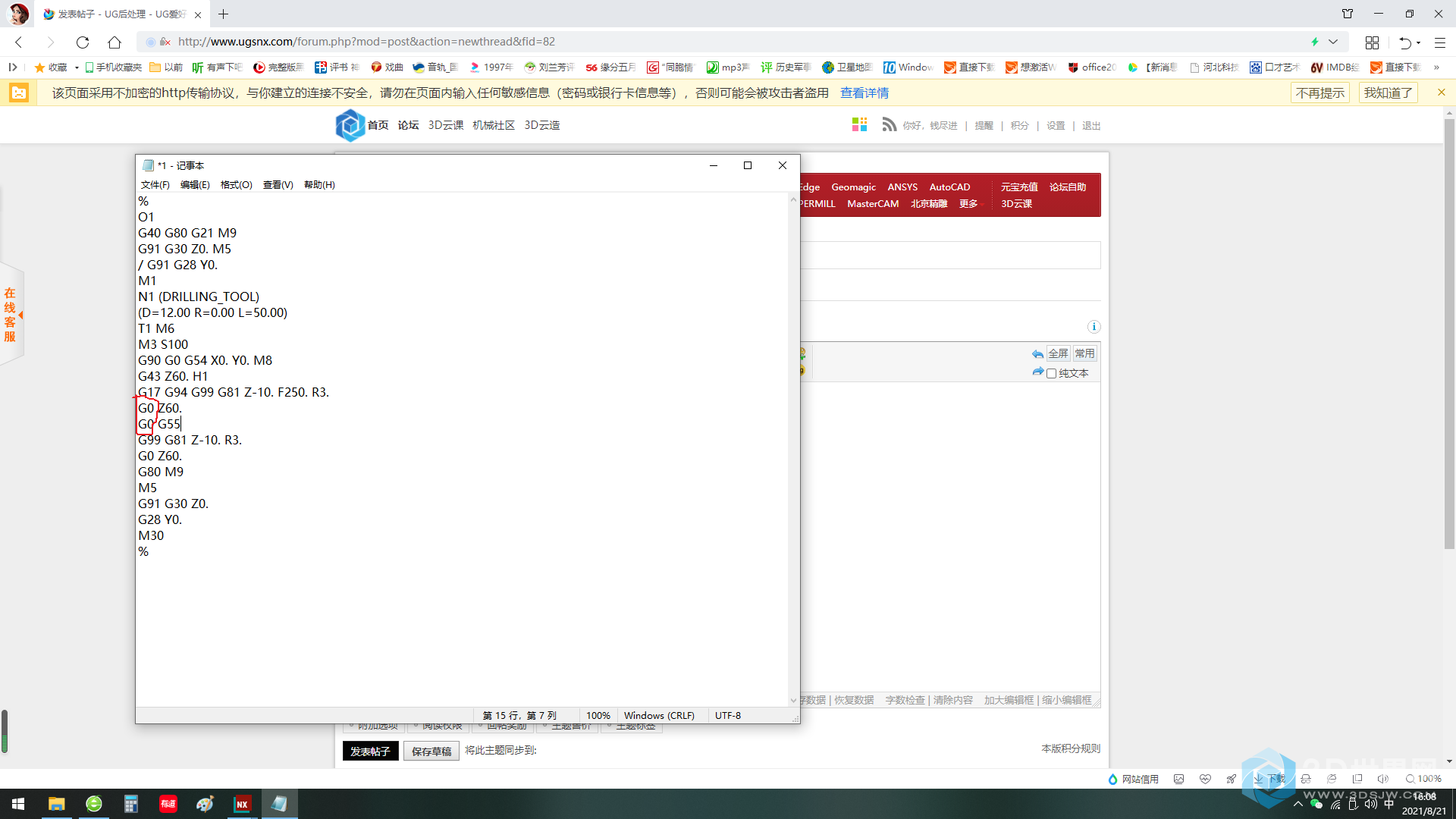Click 发表帖子 submit post button
This screenshot has height=819, width=1456.
point(370,751)
